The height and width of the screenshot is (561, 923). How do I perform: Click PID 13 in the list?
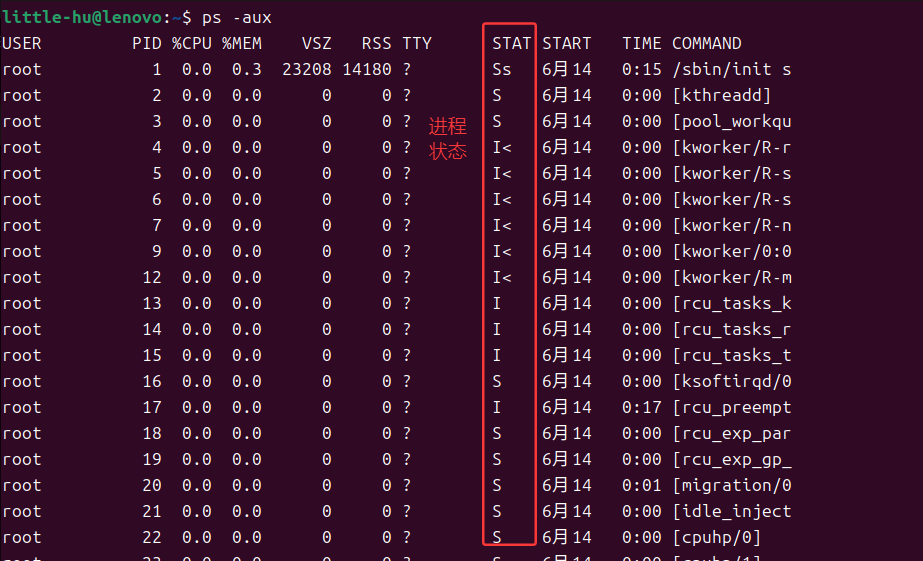coord(152,303)
